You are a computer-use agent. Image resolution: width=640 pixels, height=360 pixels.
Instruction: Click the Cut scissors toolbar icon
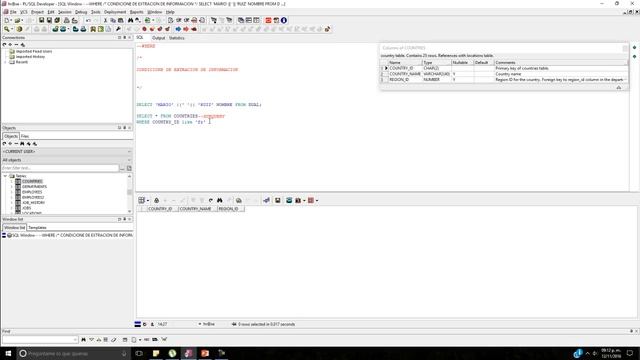tap(105, 20)
